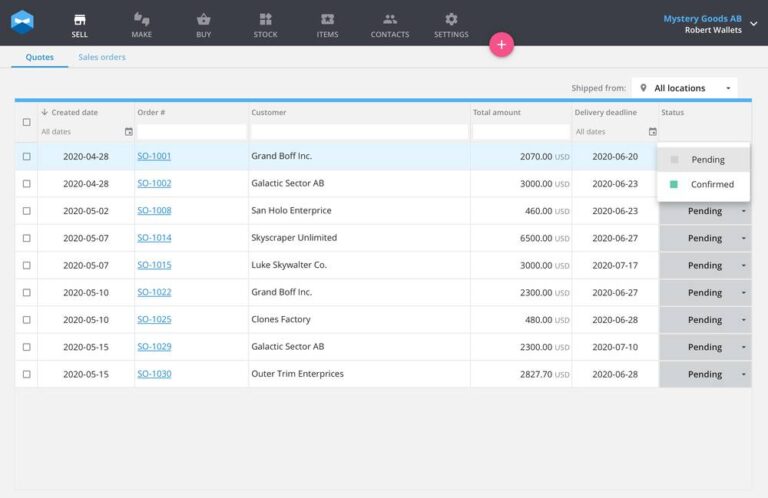768x498 pixels.
Task: Open status dropdown for Skyscraper Unlimited row
Action: [x=743, y=238]
